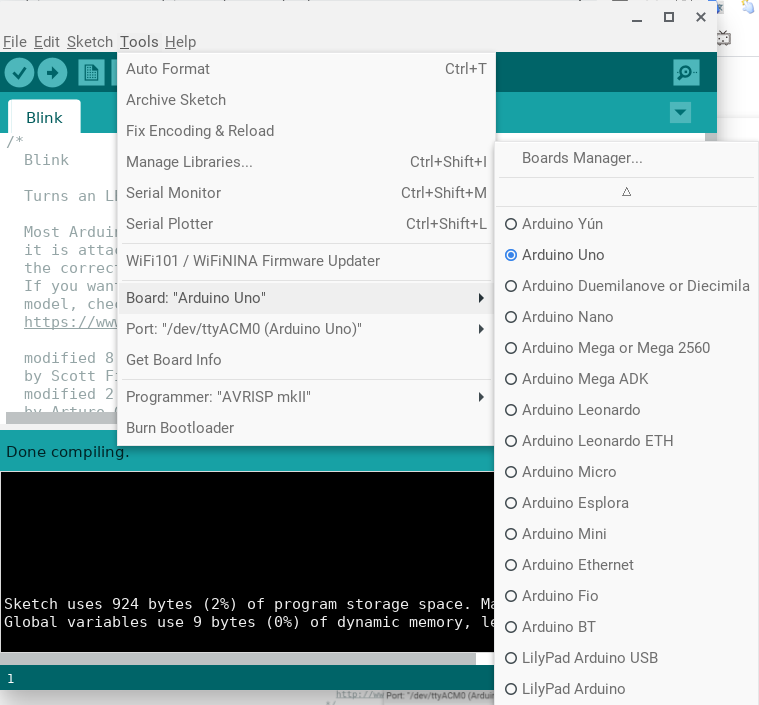This screenshot has height=705, width=759.
Task: Click the "Done compiling." status text
Action: tap(68, 452)
